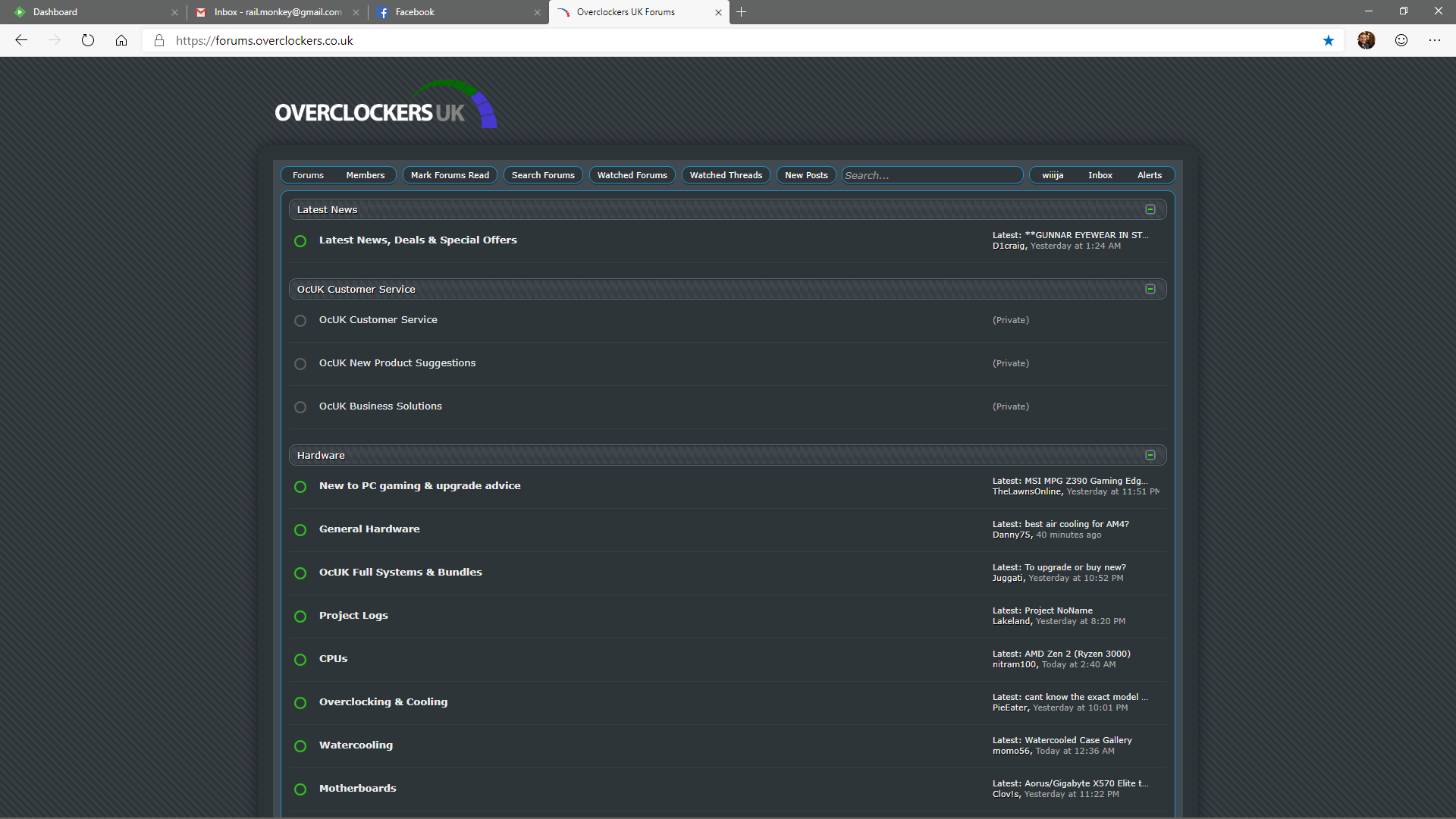Image resolution: width=1456 pixels, height=819 pixels.
Task: Open the browser profile avatar
Action: pos(1367,40)
